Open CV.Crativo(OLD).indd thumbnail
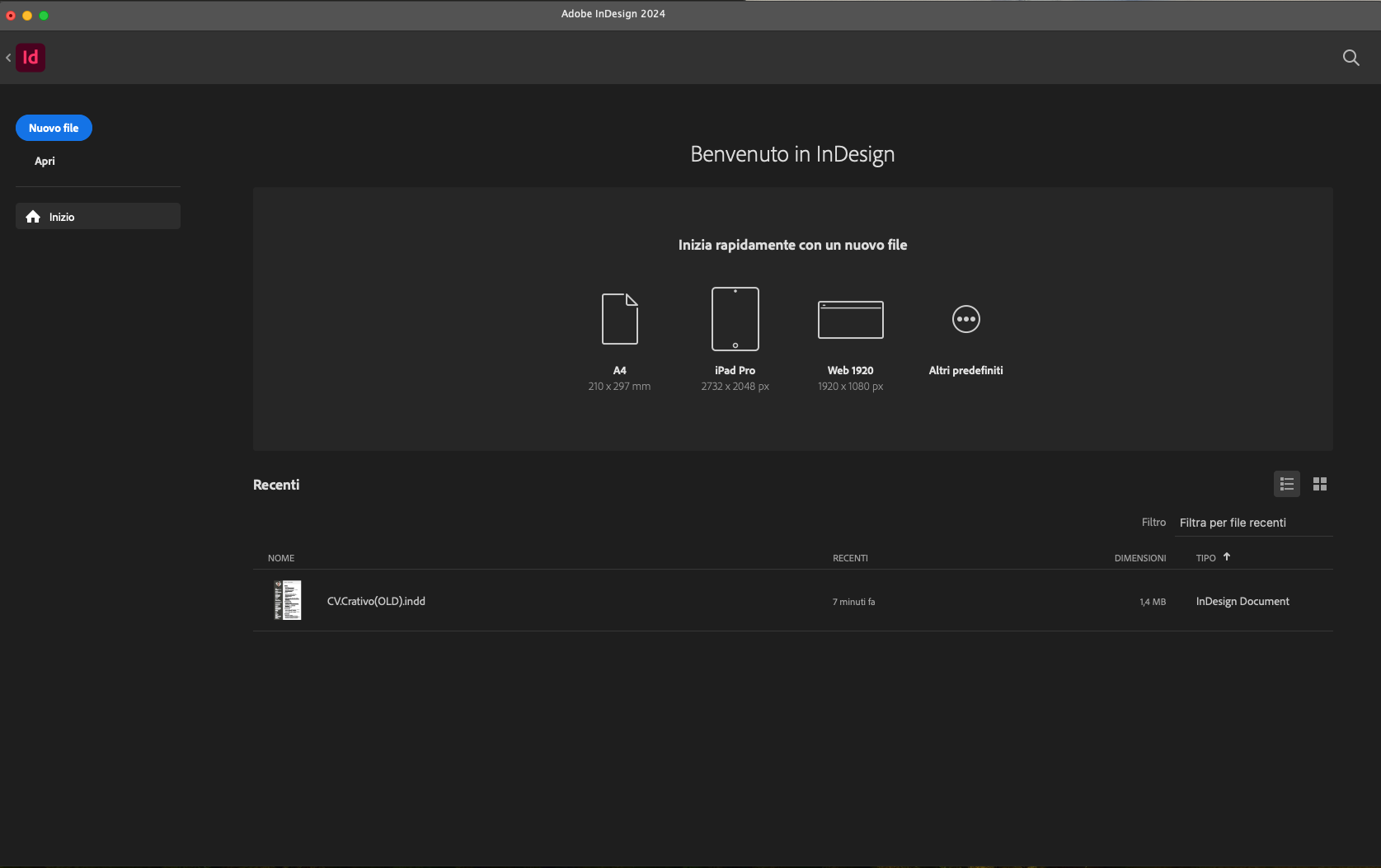Image resolution: width=1381 pixels, height=868 pixels. click(288, 600)
